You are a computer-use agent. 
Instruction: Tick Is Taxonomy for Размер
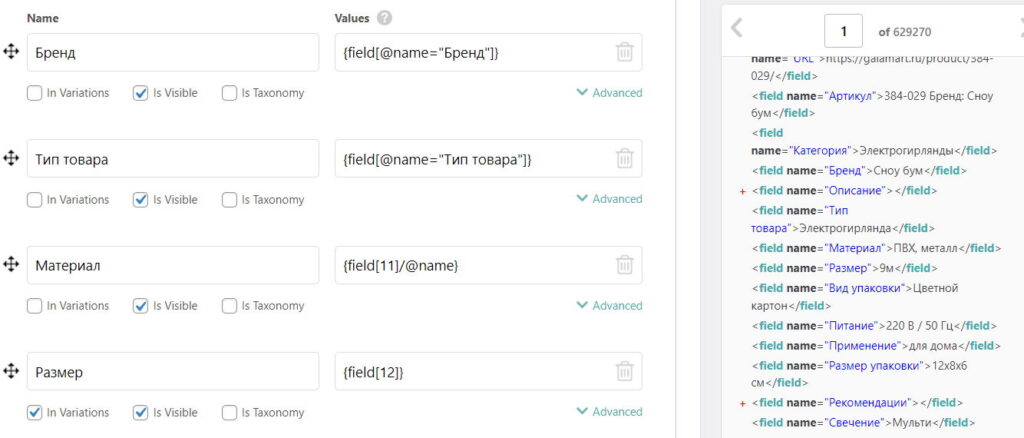229,412
